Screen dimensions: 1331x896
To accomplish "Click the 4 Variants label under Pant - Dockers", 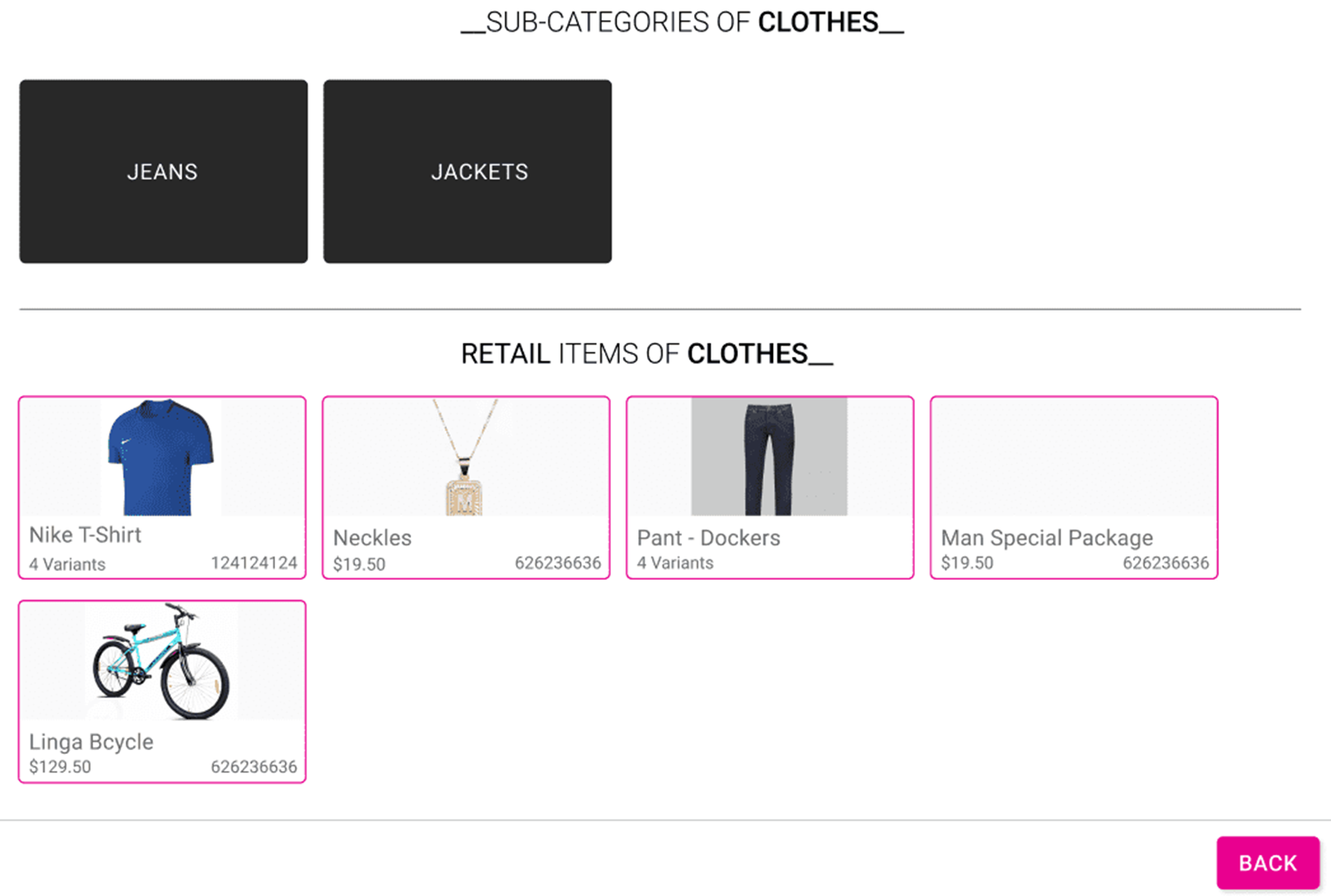I will (675, 563).
